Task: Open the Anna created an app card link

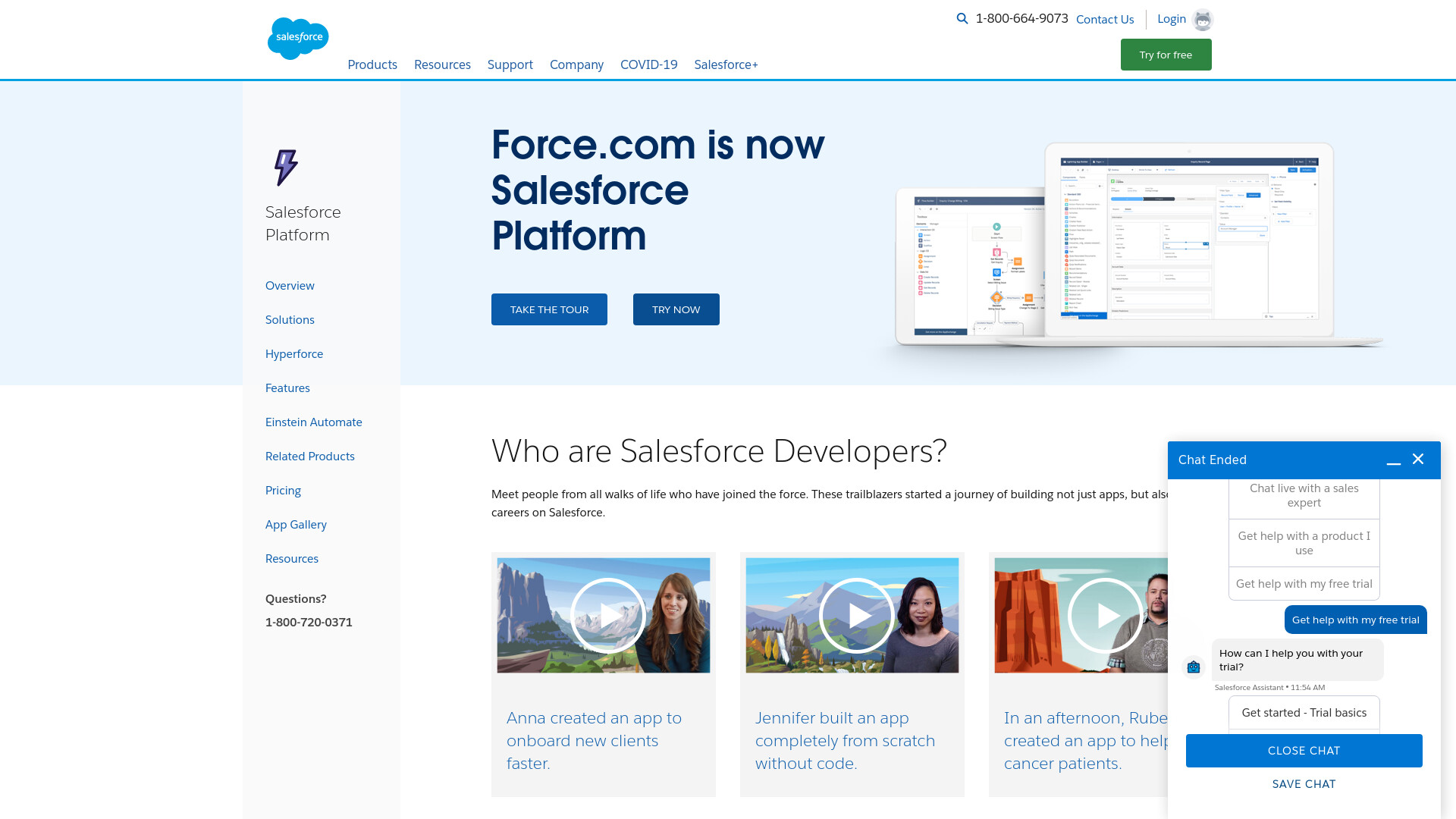Action: tap(594, 741)
